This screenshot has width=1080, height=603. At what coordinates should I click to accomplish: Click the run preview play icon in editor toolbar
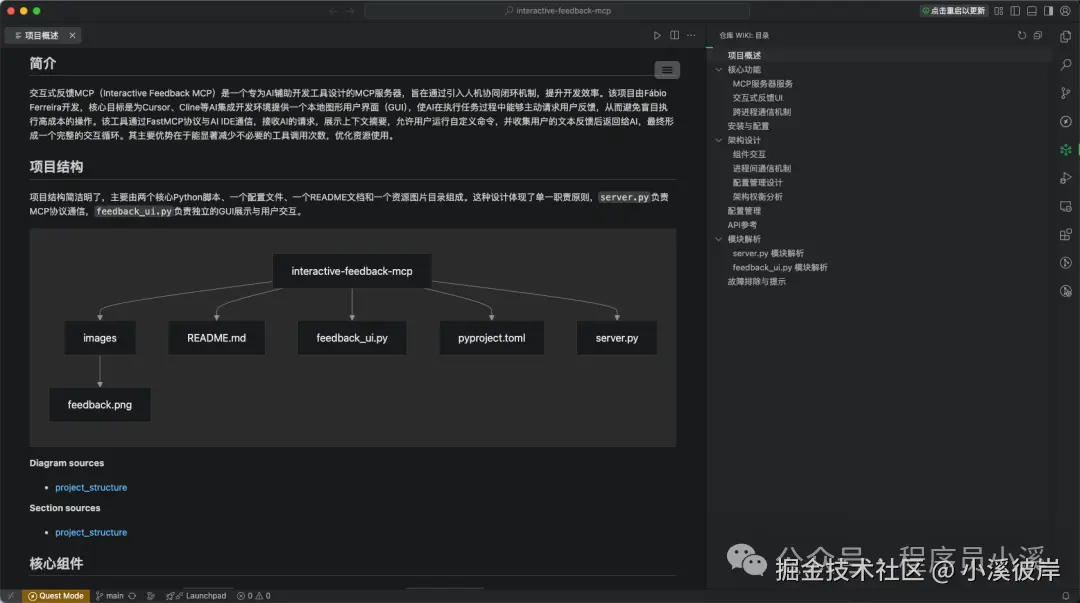point(657,34)
